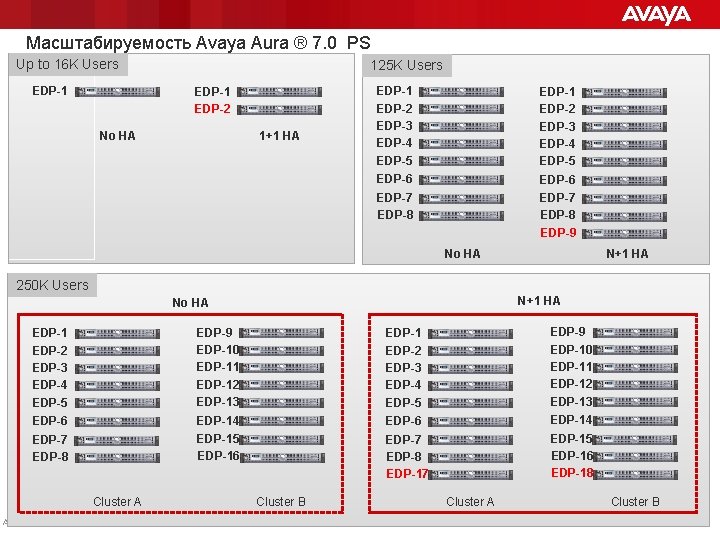The width and height of the screenshot is (720, 540).
Task: Click 'EDP-5' label in 250K No HA Cluster A
Action: (x=50, y=403)
